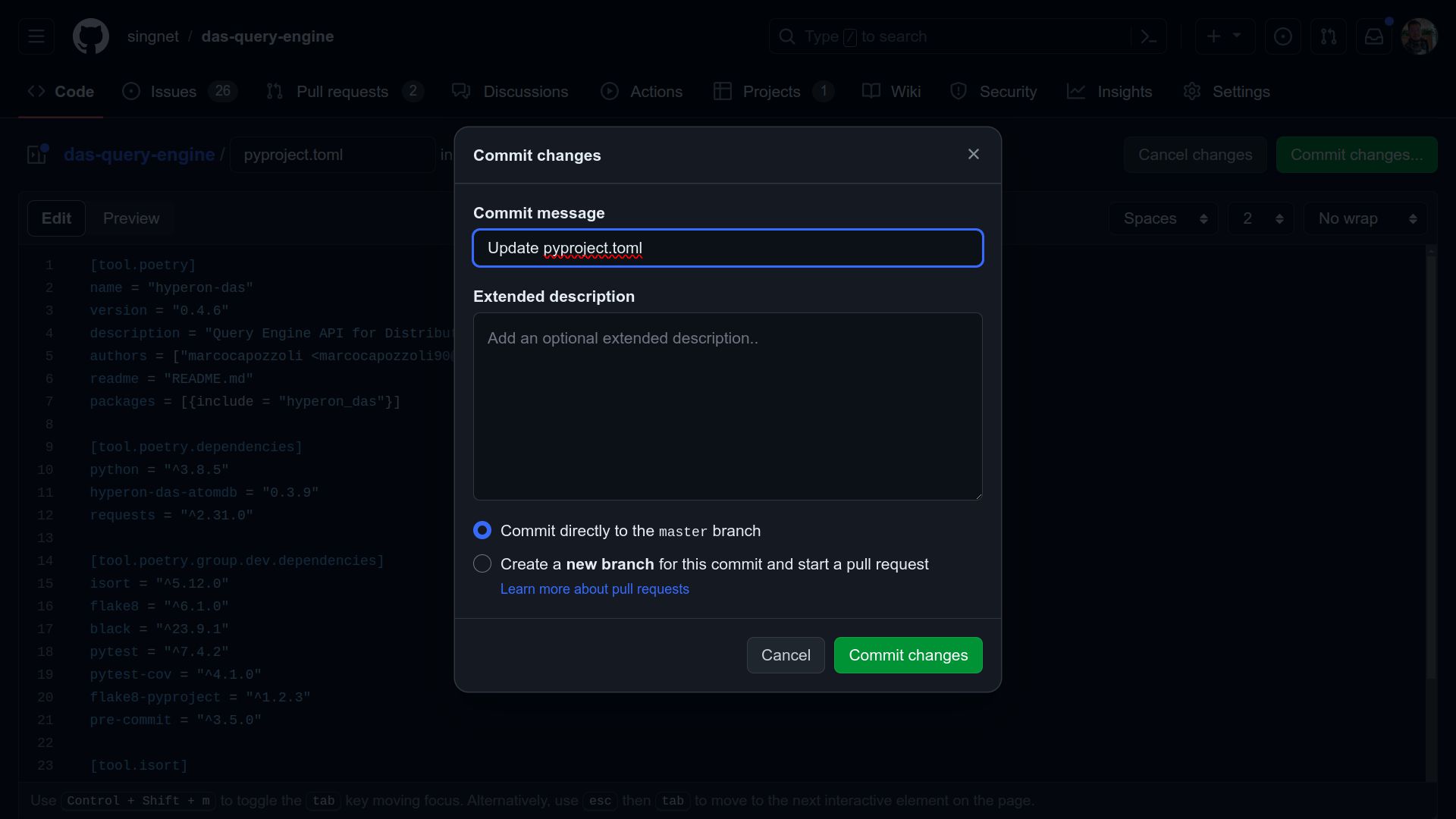Viewport: 1456px width, 819px height.
Task: Open the Issues tab
Action: [x=180, y=92]
